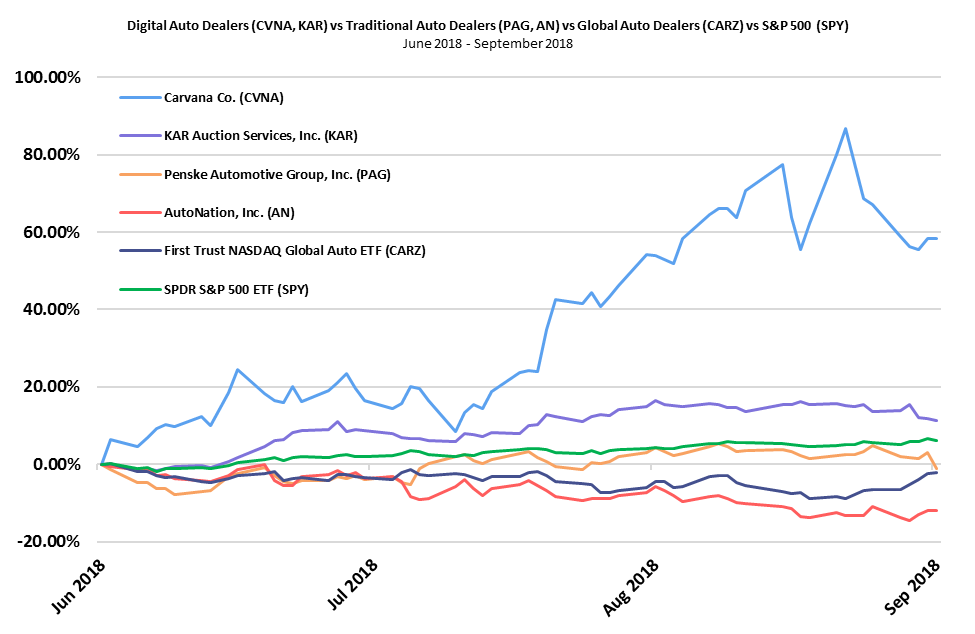Click the Jul 2018 x-axis label
975x634 pixels.
(x=352, y=584)
